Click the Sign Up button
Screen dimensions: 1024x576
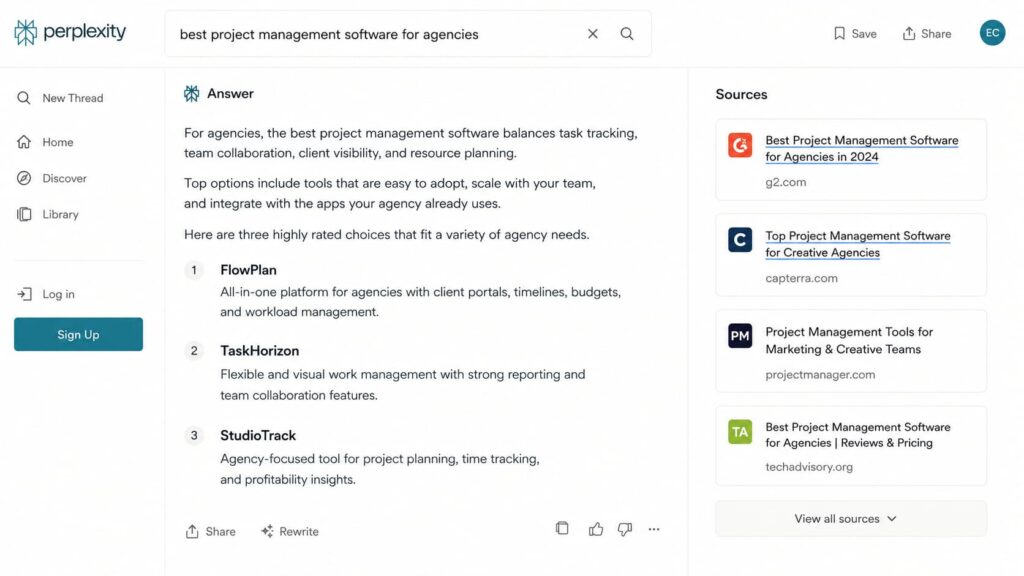click(78, 334)
